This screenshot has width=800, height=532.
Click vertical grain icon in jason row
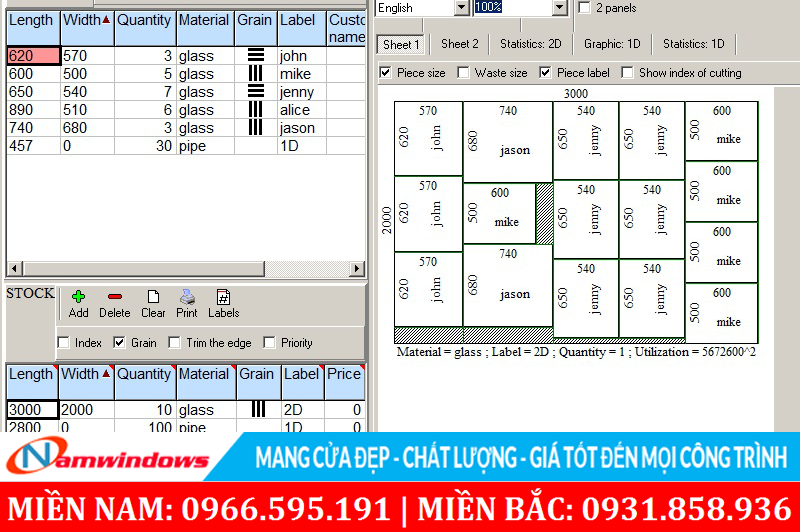click(256, 128)
